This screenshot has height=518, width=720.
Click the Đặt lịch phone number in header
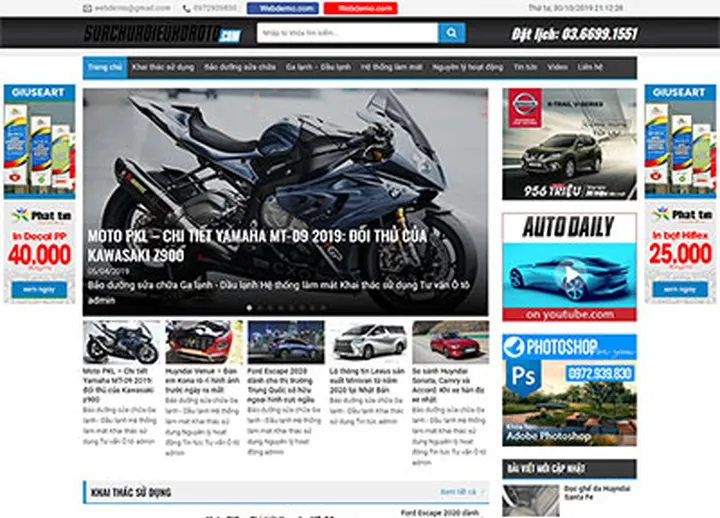point(574,34)
